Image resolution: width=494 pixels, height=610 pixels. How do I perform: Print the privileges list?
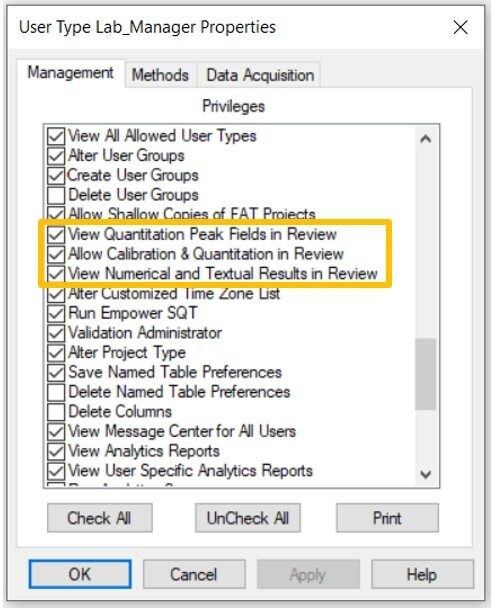click(387, 518)
